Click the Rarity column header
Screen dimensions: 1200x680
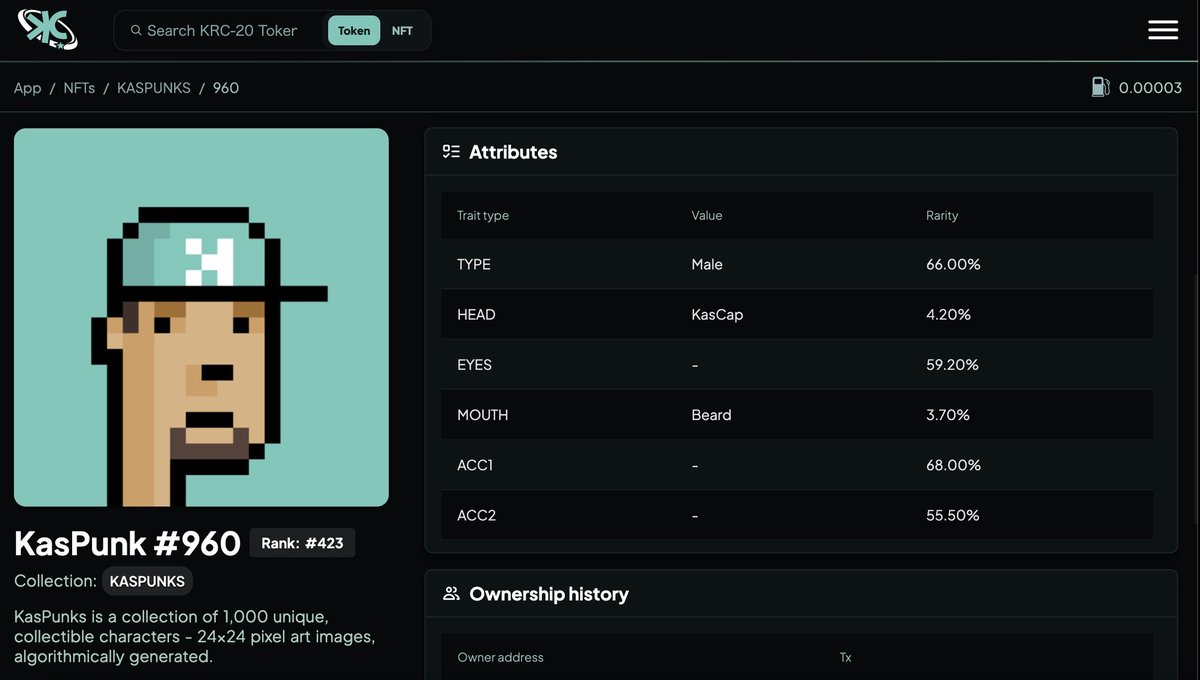[x=941, y=215]
